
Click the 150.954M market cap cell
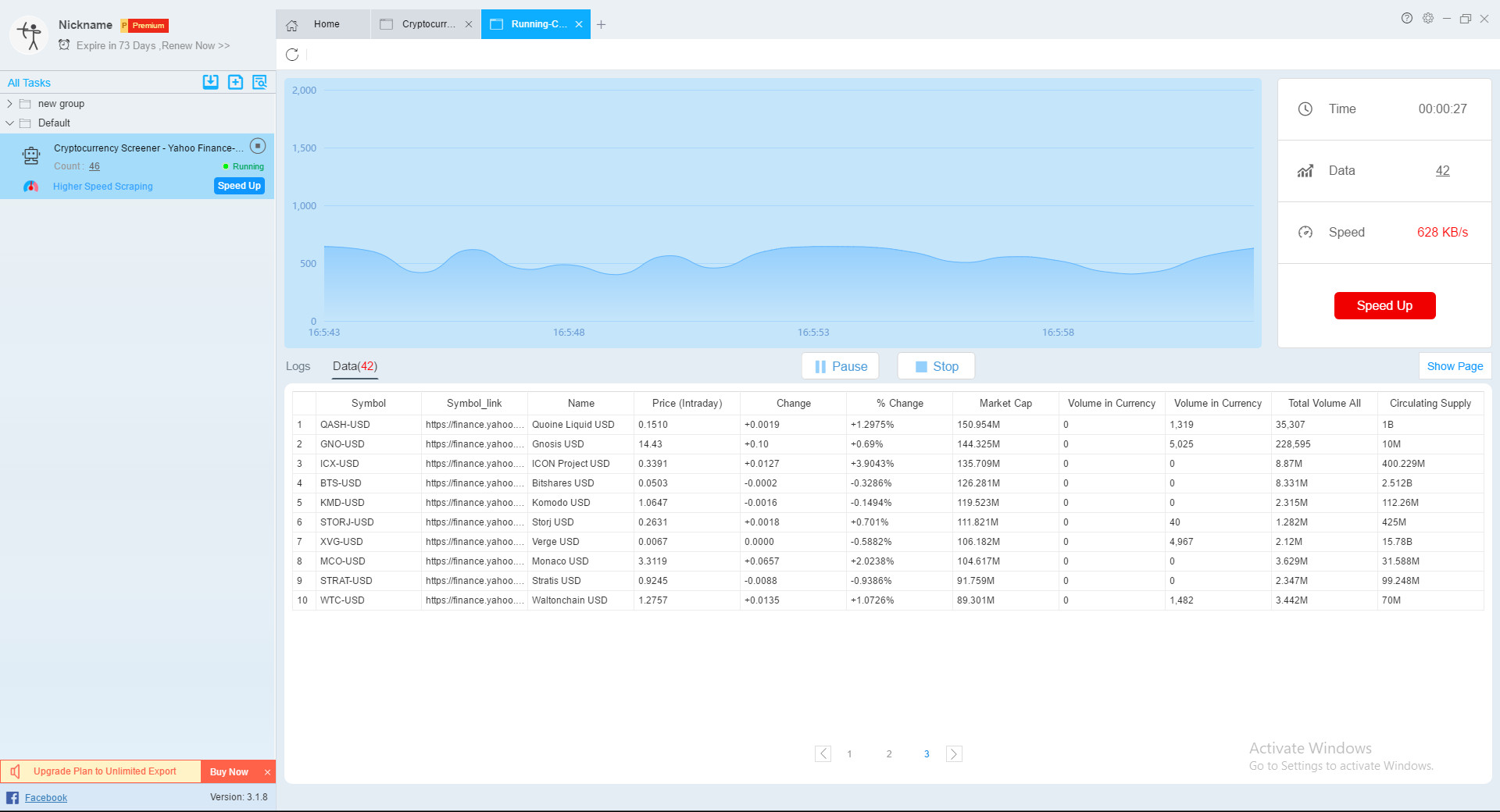pos(1005,425)
